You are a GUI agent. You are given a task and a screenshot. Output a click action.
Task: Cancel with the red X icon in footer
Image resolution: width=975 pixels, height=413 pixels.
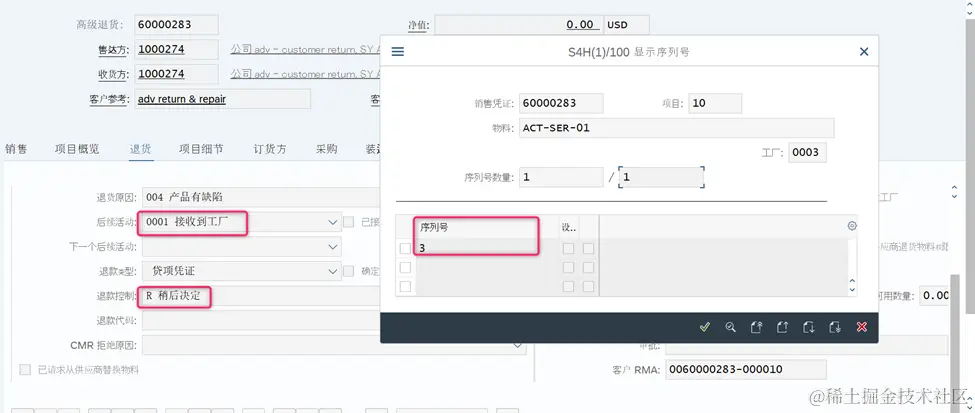pos(861,327)
